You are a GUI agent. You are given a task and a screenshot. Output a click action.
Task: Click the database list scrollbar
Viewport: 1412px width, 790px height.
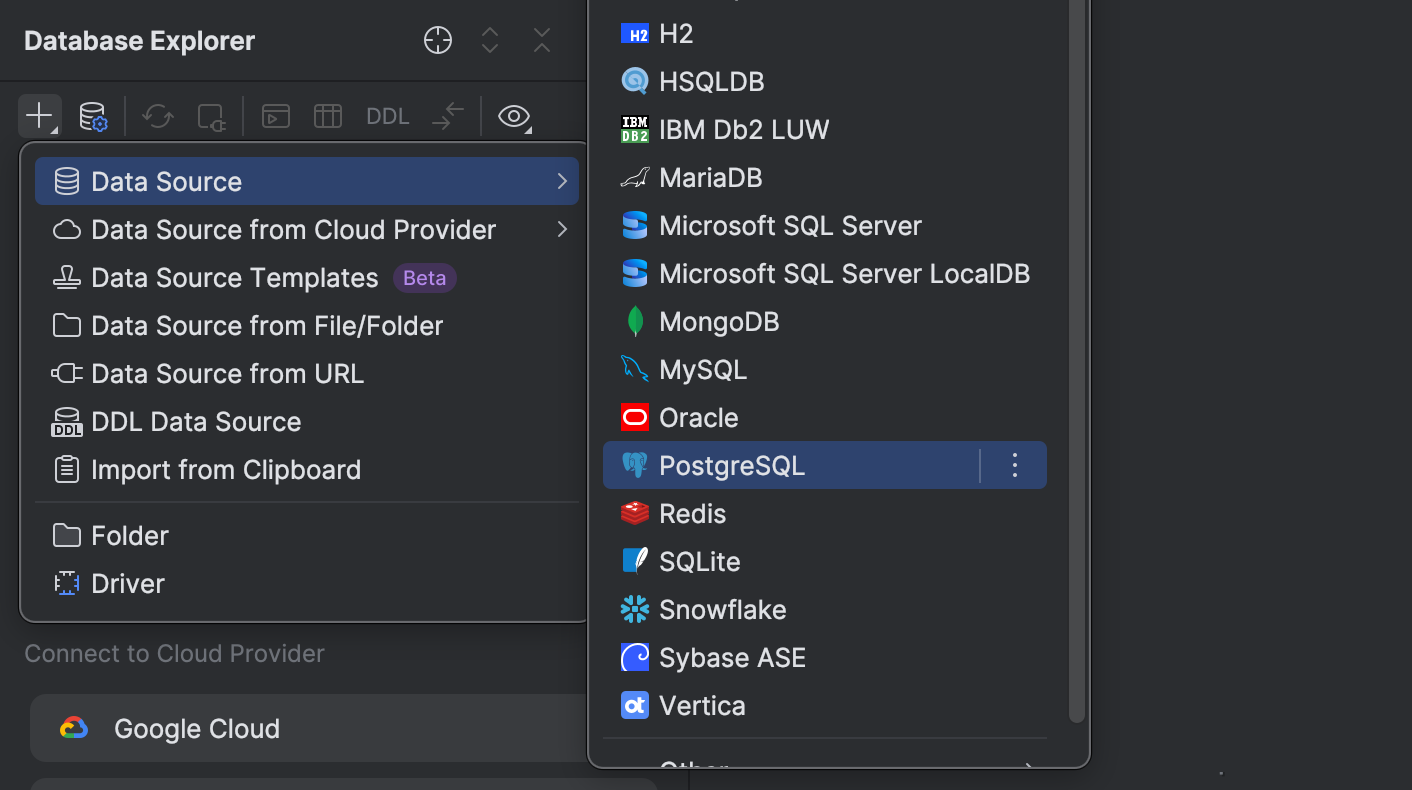click(1077, 360)
